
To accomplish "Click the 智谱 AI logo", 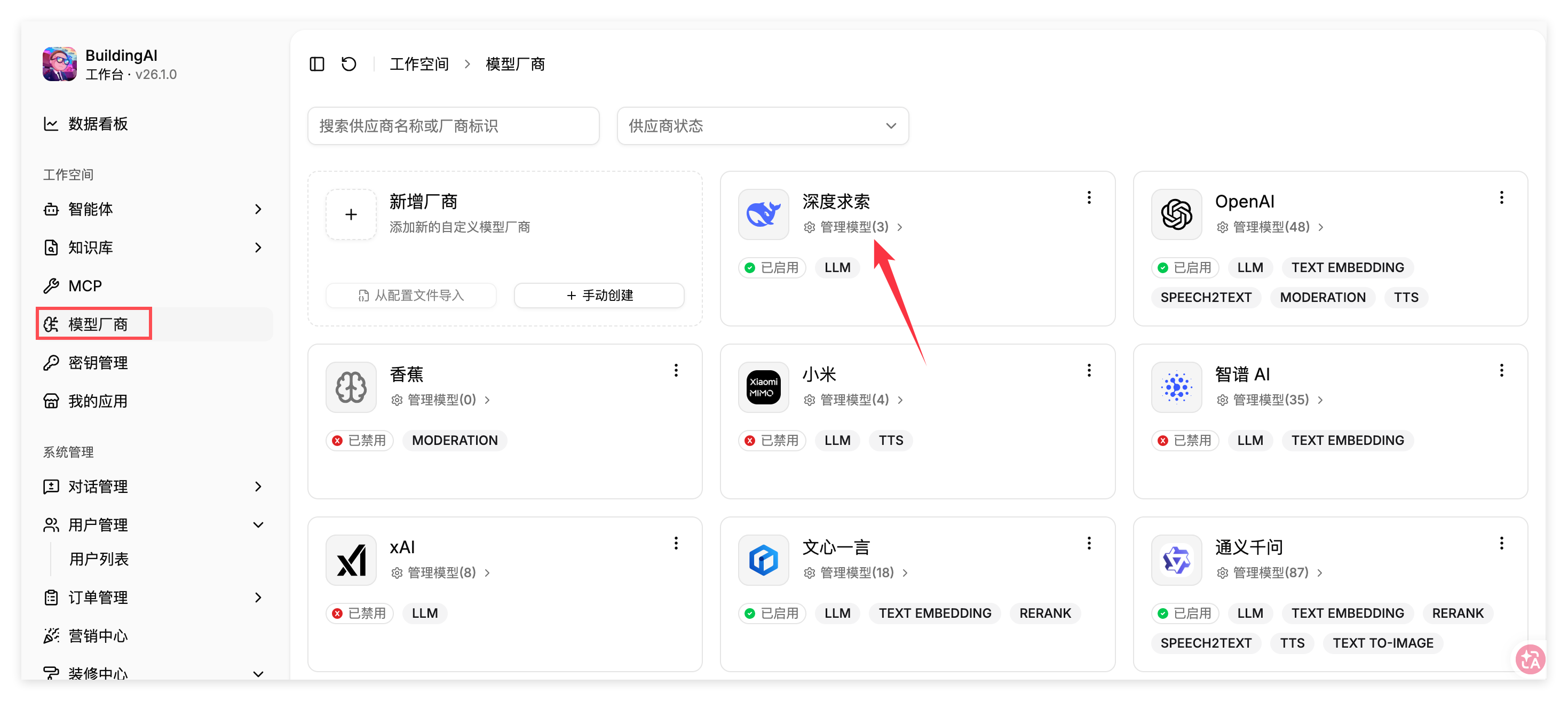I will click(1177, 387).
